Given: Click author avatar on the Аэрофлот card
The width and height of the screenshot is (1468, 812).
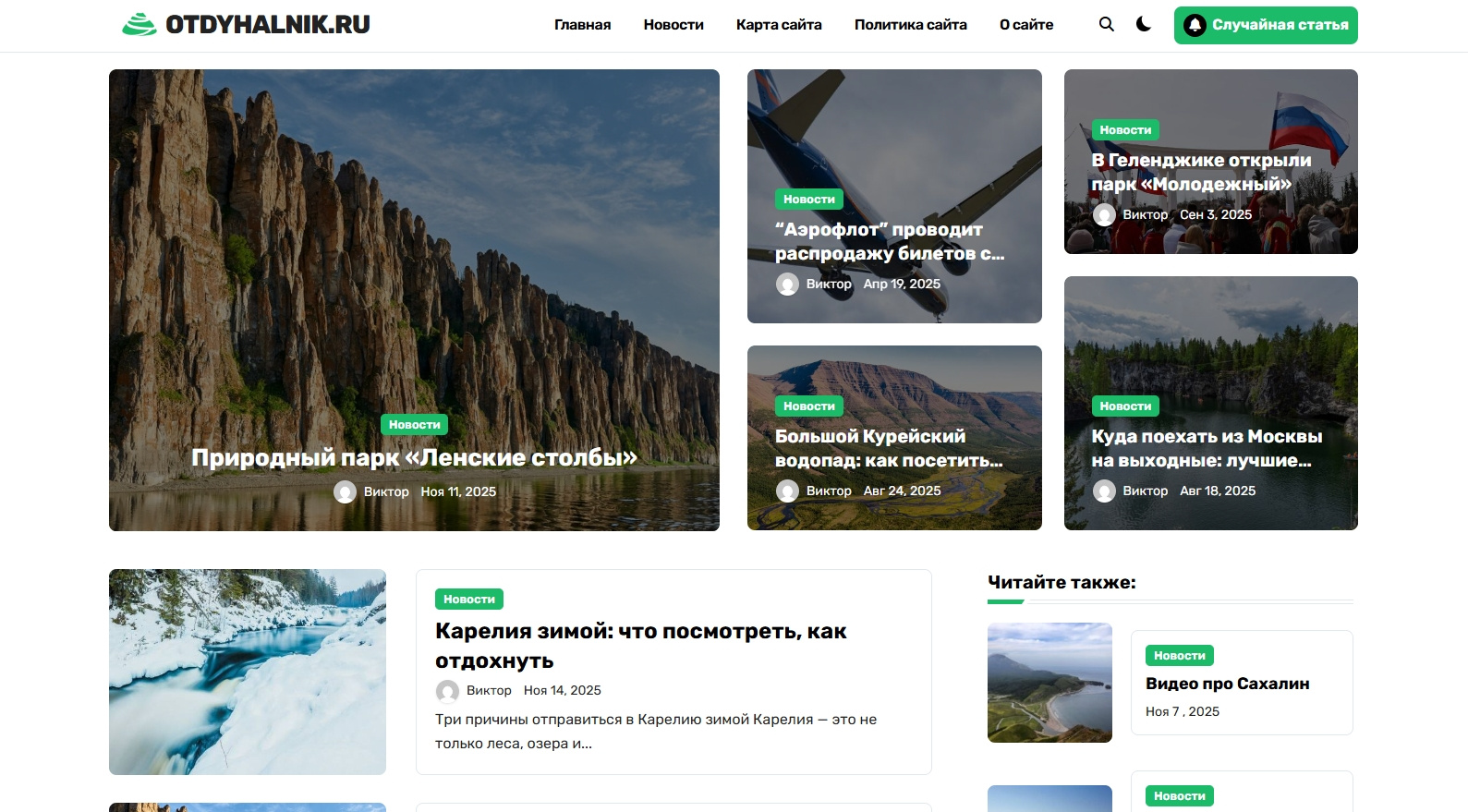Looking at the screenshot, I should (787, 285).
